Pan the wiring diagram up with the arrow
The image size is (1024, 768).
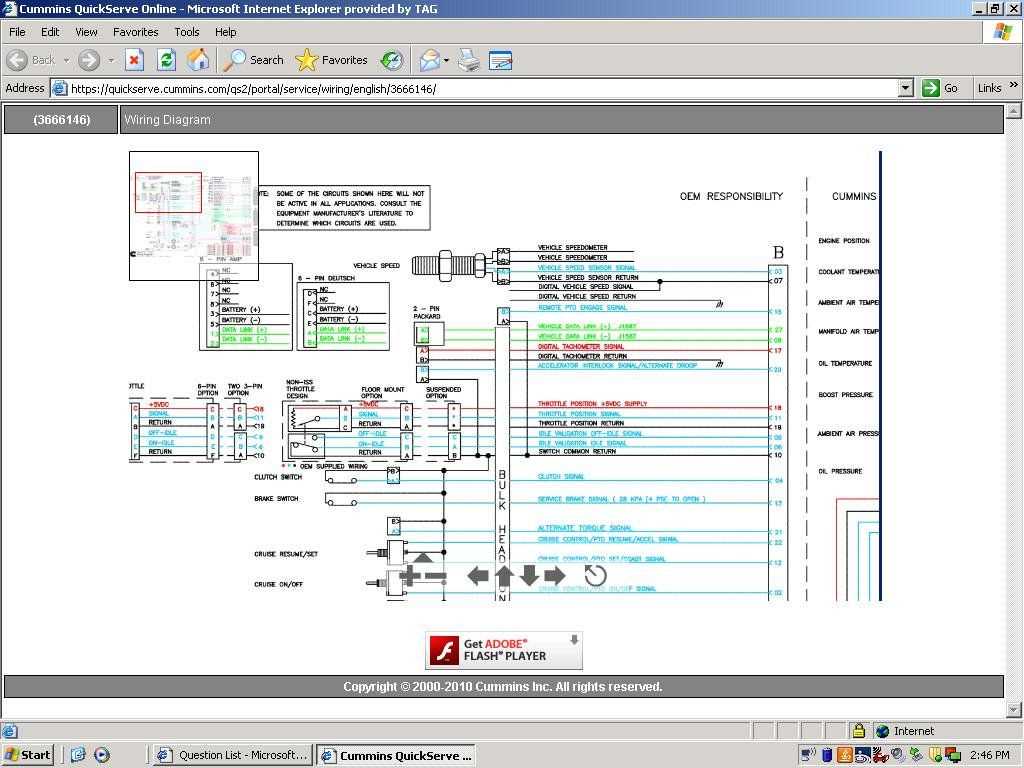coord(504,575)
